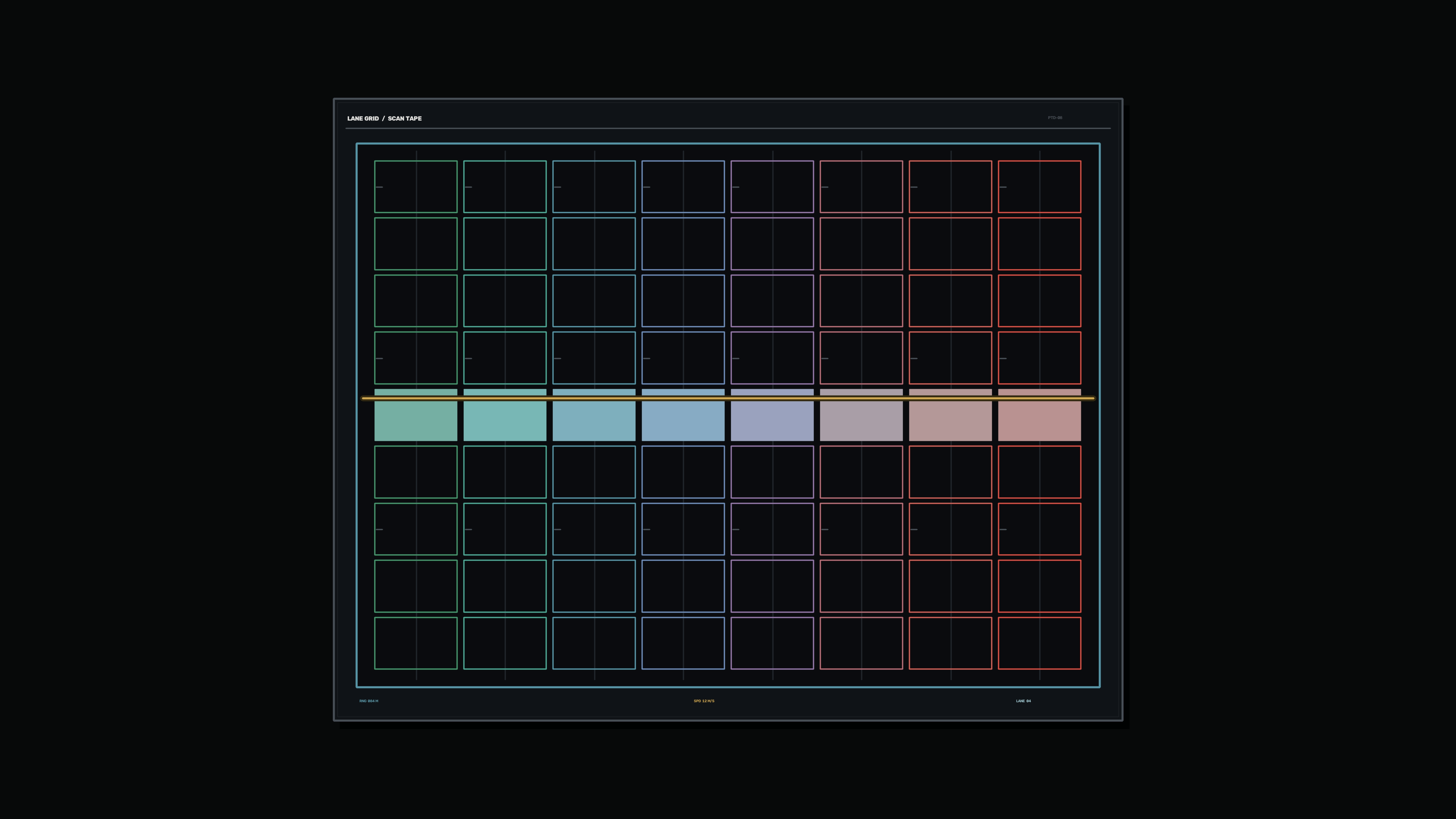Click the LANE GRID title text
Image resolution: width=1456 pixels, height=819 pixels.
(363, 119)
